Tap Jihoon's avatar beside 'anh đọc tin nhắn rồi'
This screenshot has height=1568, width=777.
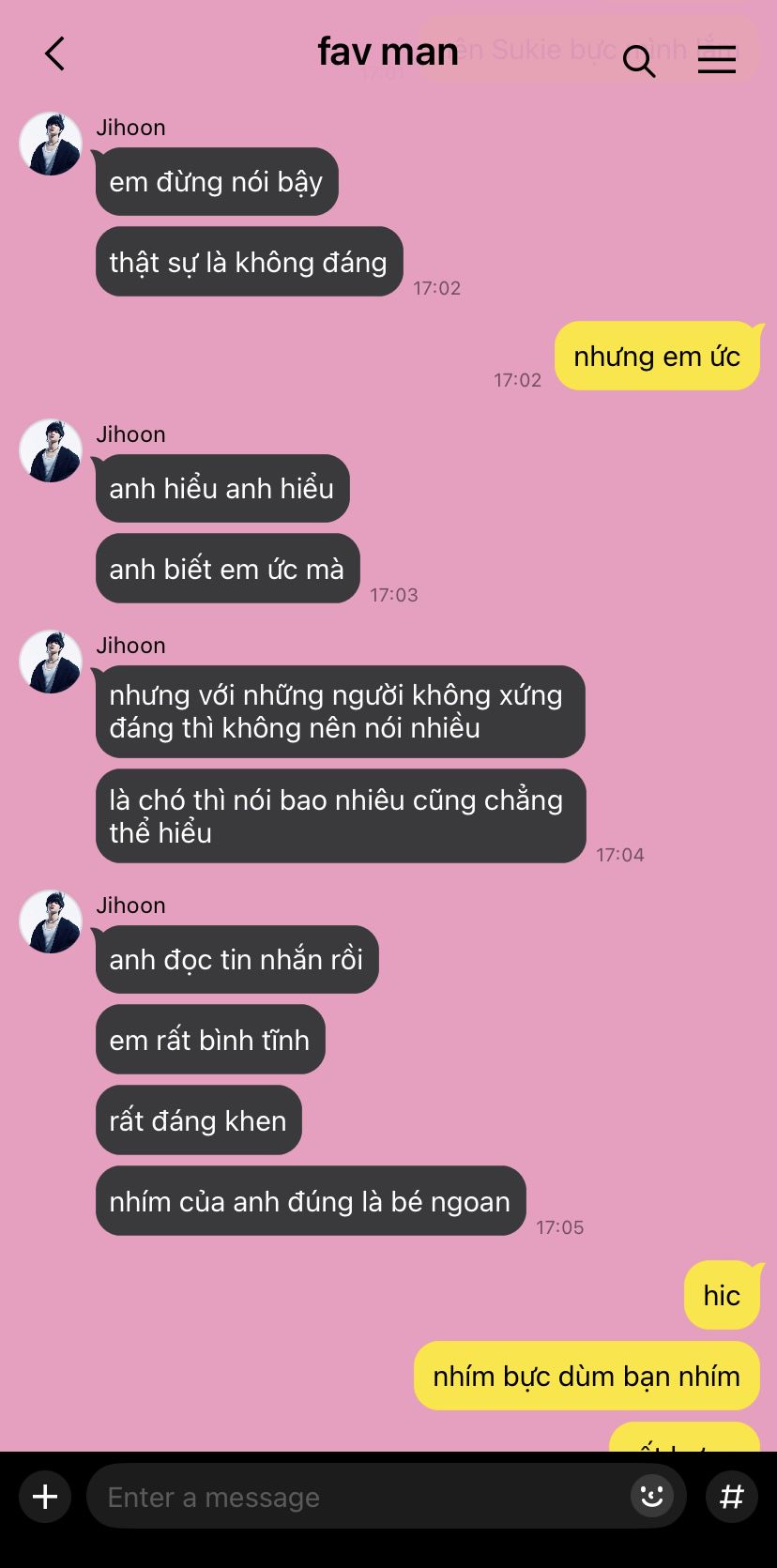click(x=51, y=921)
